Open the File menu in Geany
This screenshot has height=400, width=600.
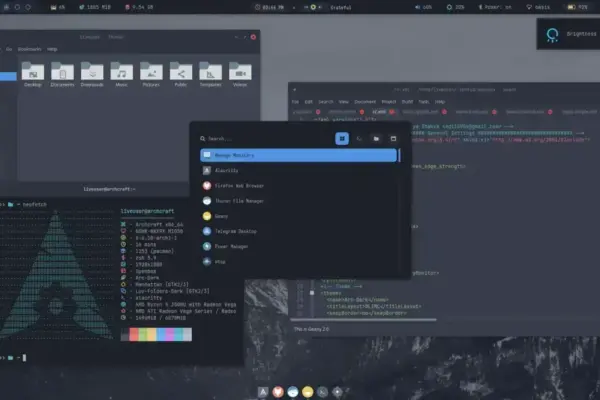click(295, 102)
